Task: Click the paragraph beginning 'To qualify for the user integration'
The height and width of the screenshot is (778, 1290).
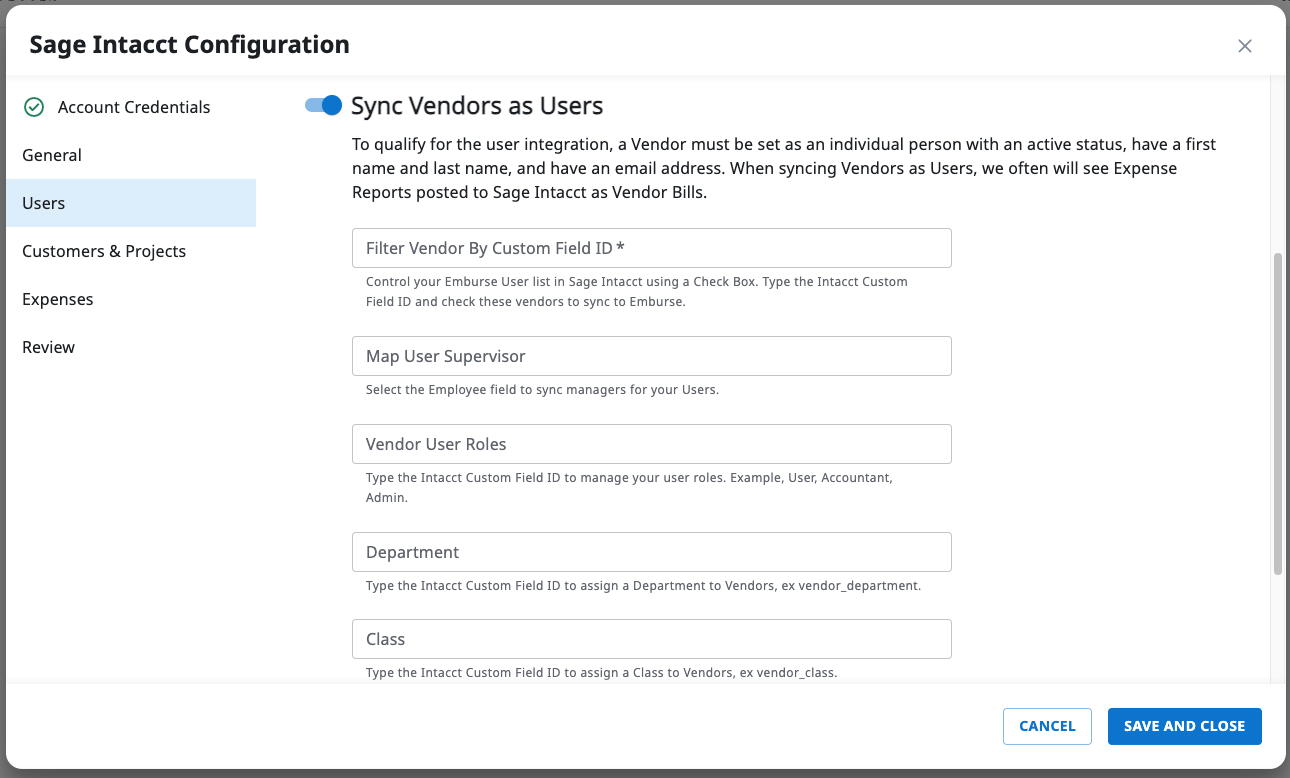Action: click(x=784, y=169)
